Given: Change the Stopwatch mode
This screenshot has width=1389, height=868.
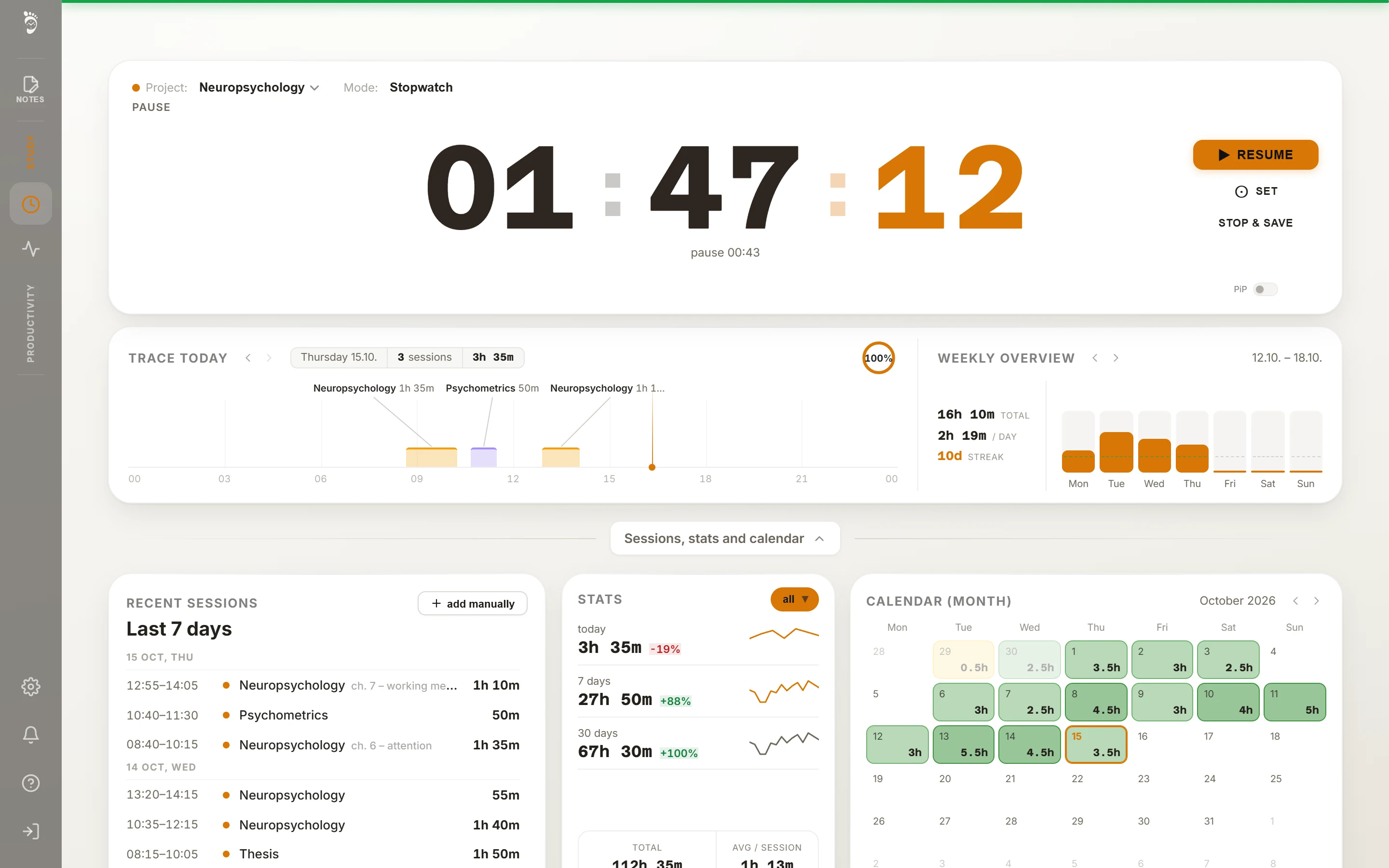Looking at the screenshot, I should [x=421, y=87].
